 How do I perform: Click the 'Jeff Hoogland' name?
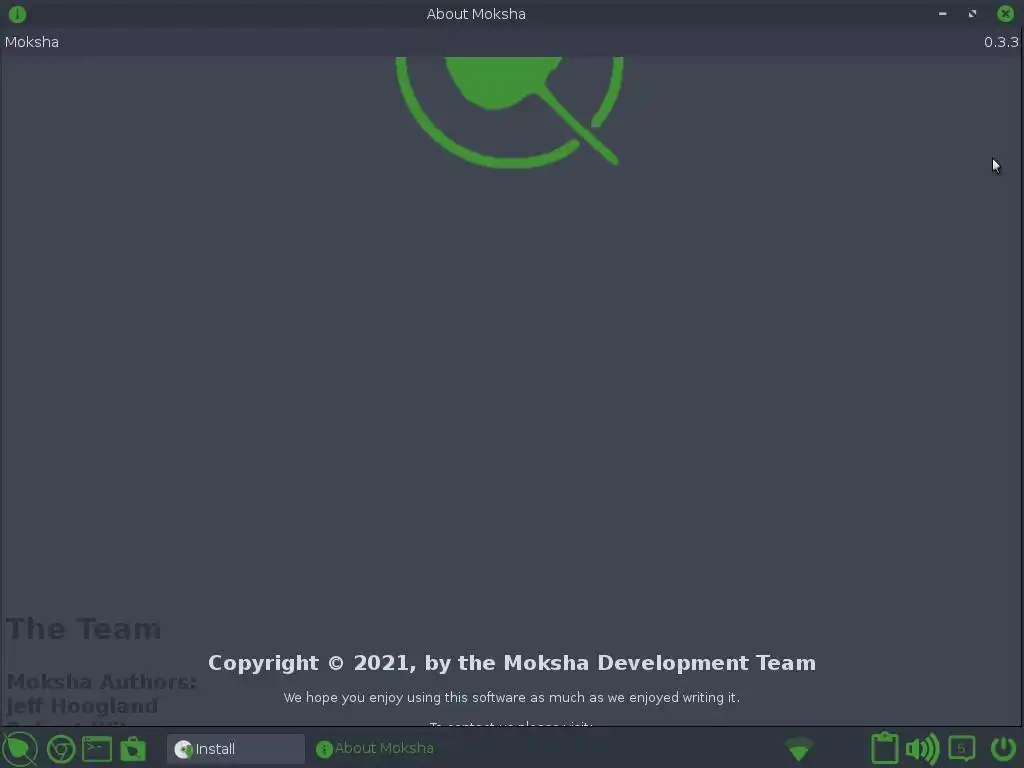[82, 706]
